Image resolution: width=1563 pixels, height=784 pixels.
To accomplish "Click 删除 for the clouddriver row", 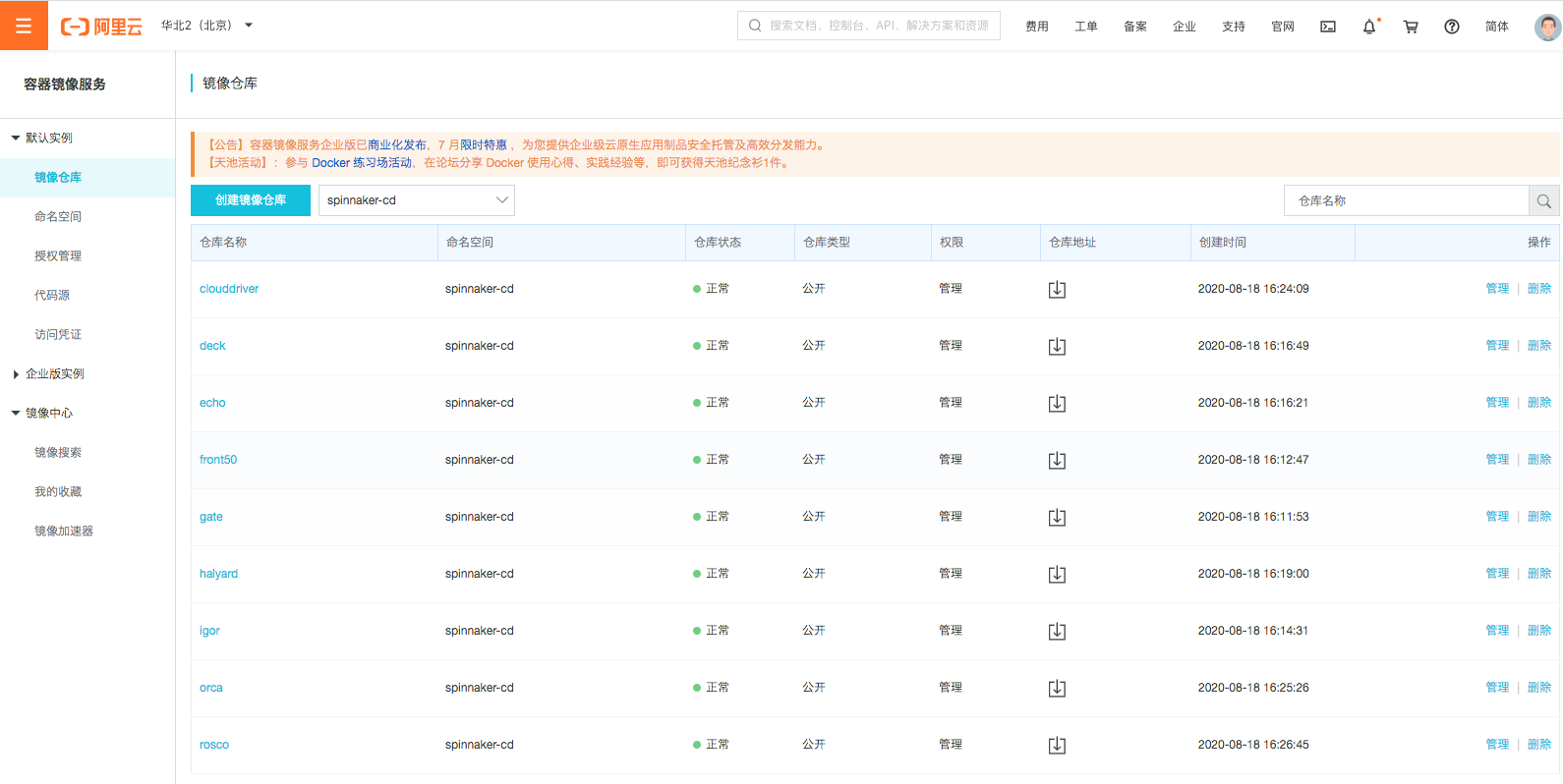I will coord(1539,289).
